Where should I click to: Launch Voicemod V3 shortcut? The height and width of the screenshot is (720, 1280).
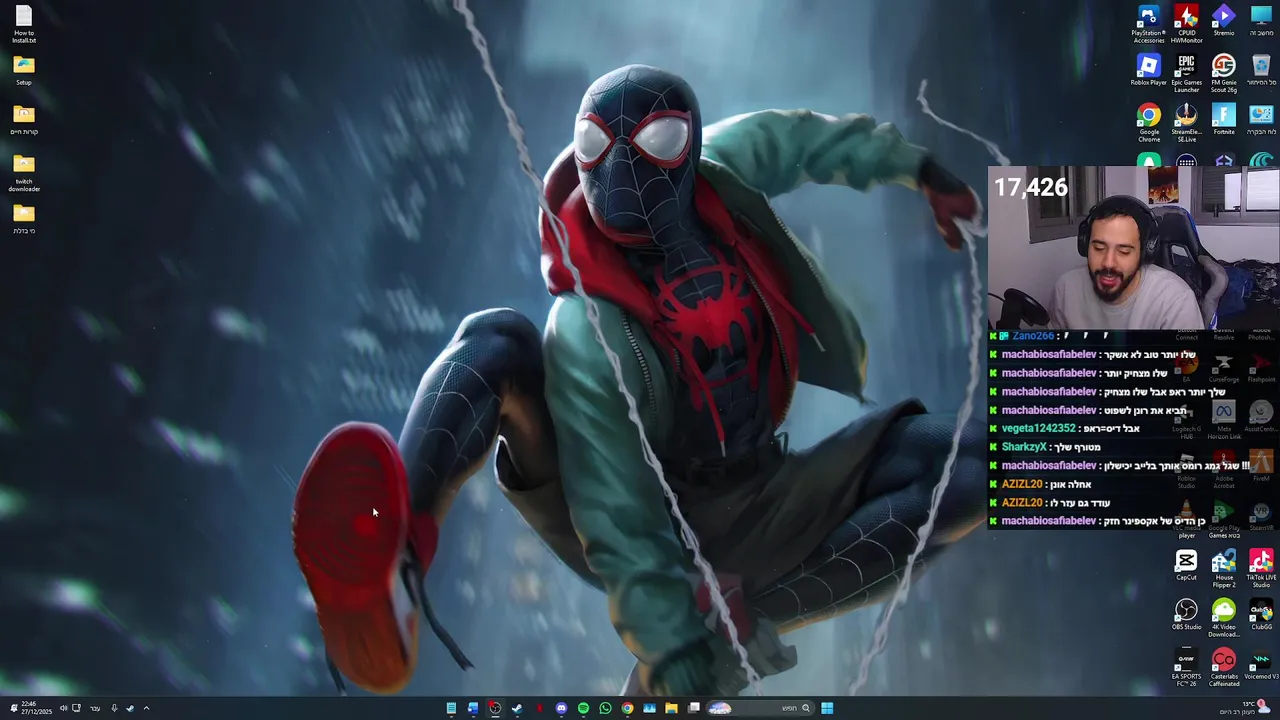1261,665
